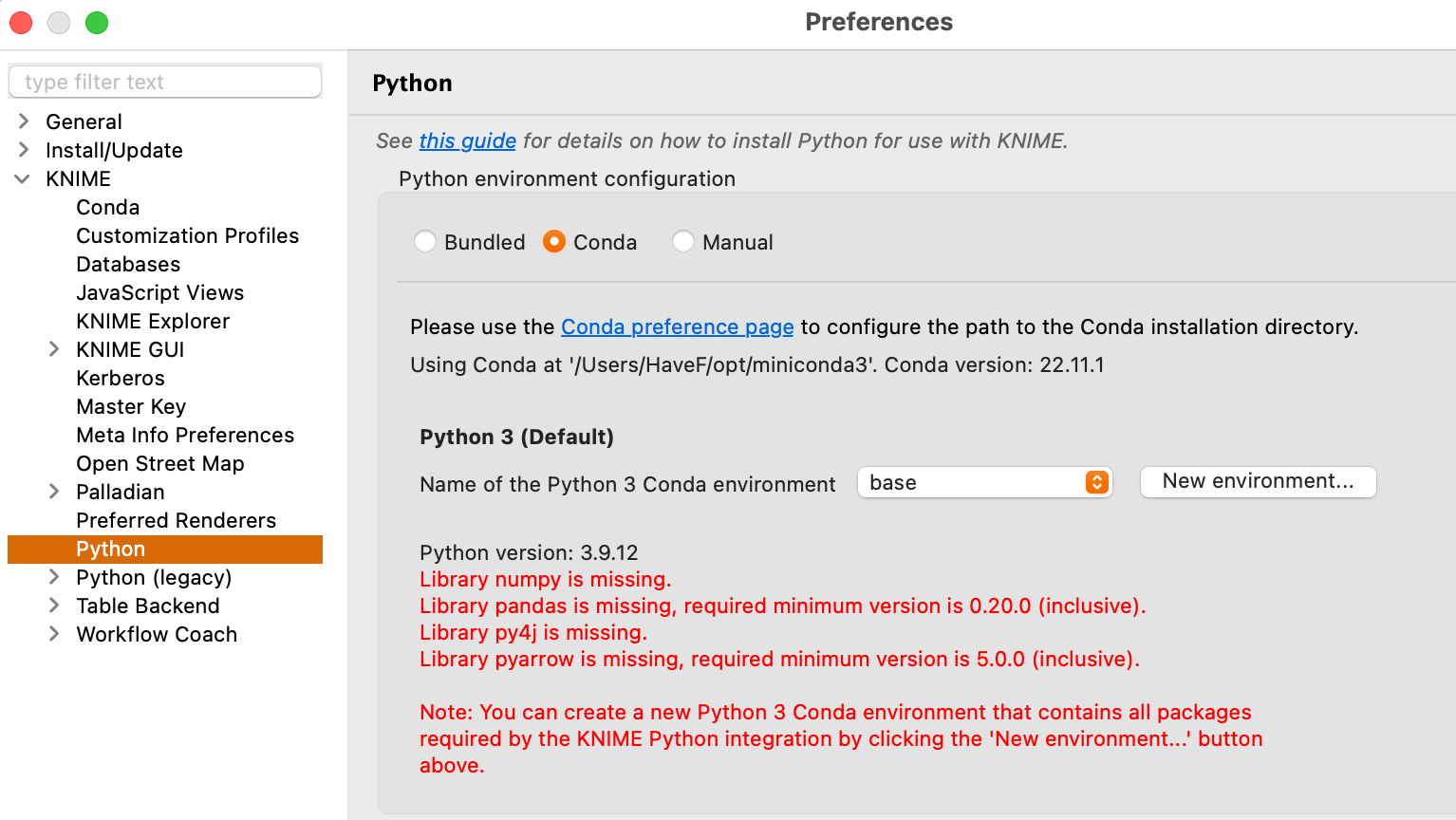The image size is (1456, 820).
Task: Expand the Palladian node
Action: (x=54, y=491)
